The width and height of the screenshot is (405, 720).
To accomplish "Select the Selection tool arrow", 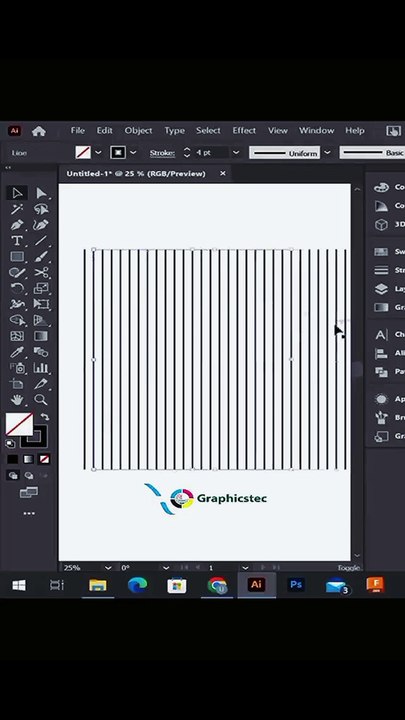I will click(17, 193).
